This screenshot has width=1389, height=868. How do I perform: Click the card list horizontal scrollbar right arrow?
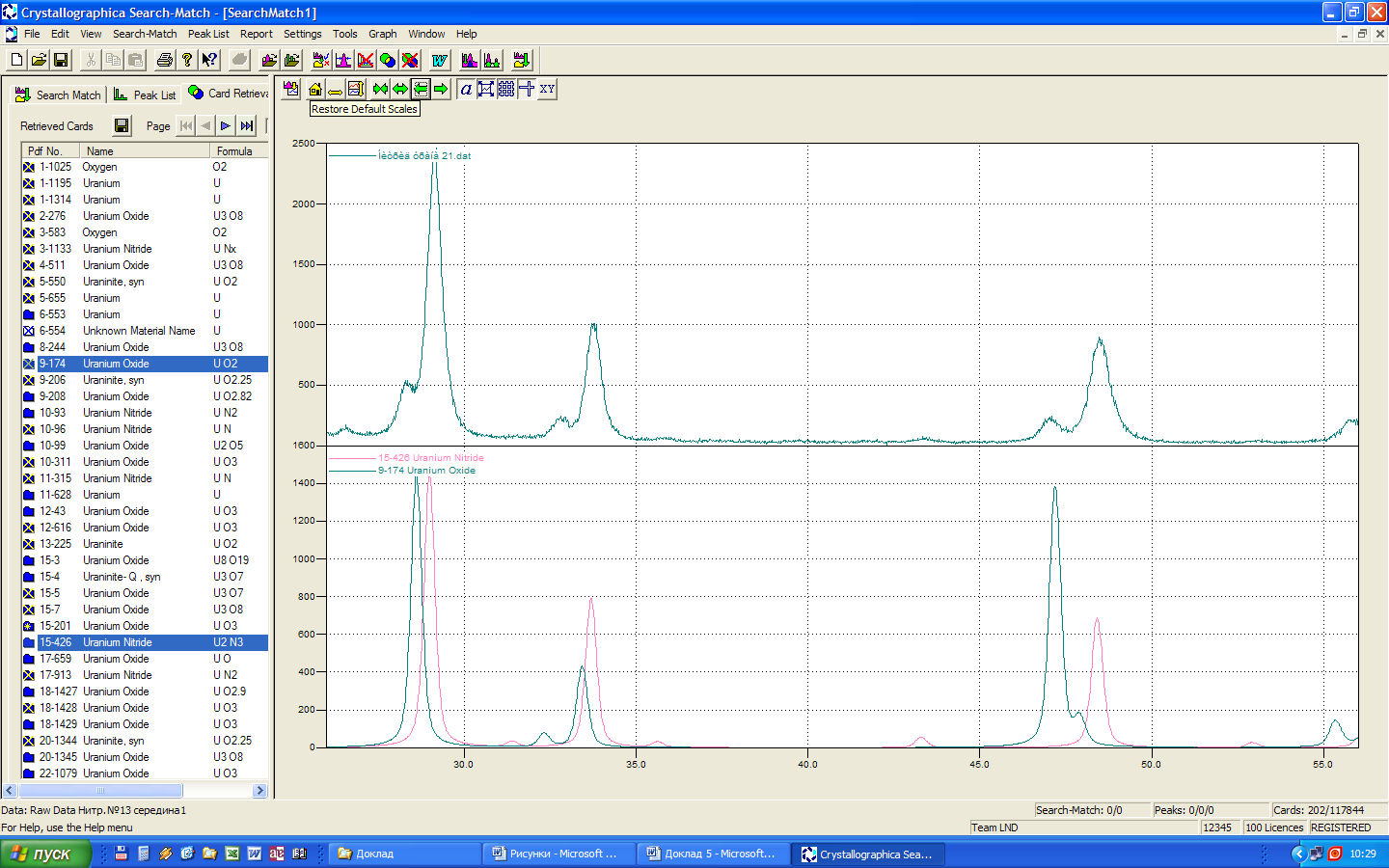tap(259, 791)
